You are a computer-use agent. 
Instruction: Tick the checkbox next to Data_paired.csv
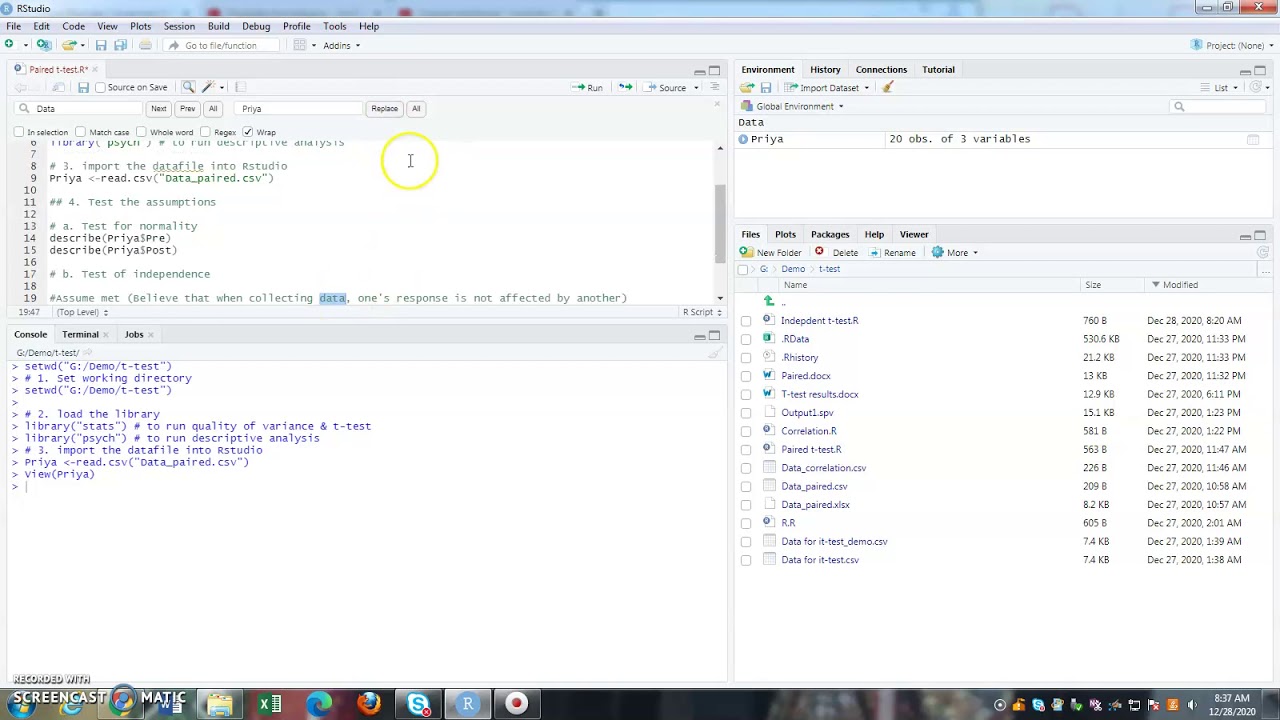point(746,487)
